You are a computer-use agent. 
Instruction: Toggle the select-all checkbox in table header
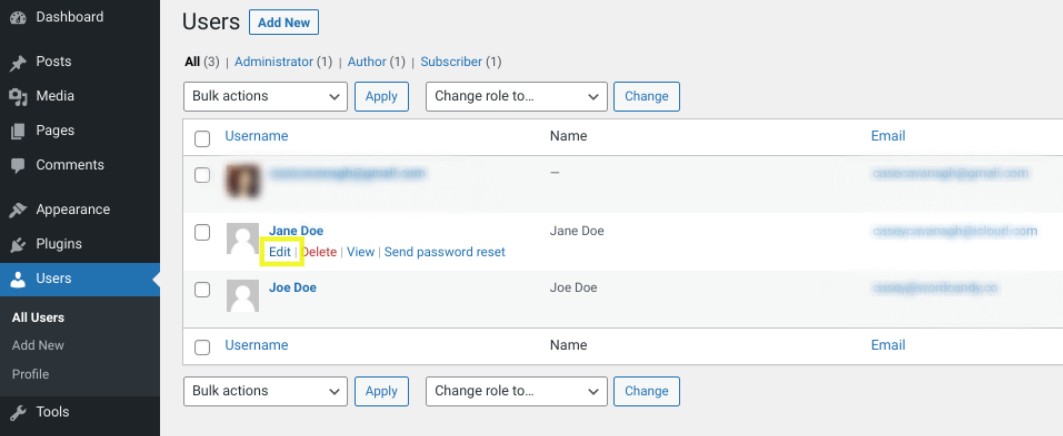coord(202,138)
